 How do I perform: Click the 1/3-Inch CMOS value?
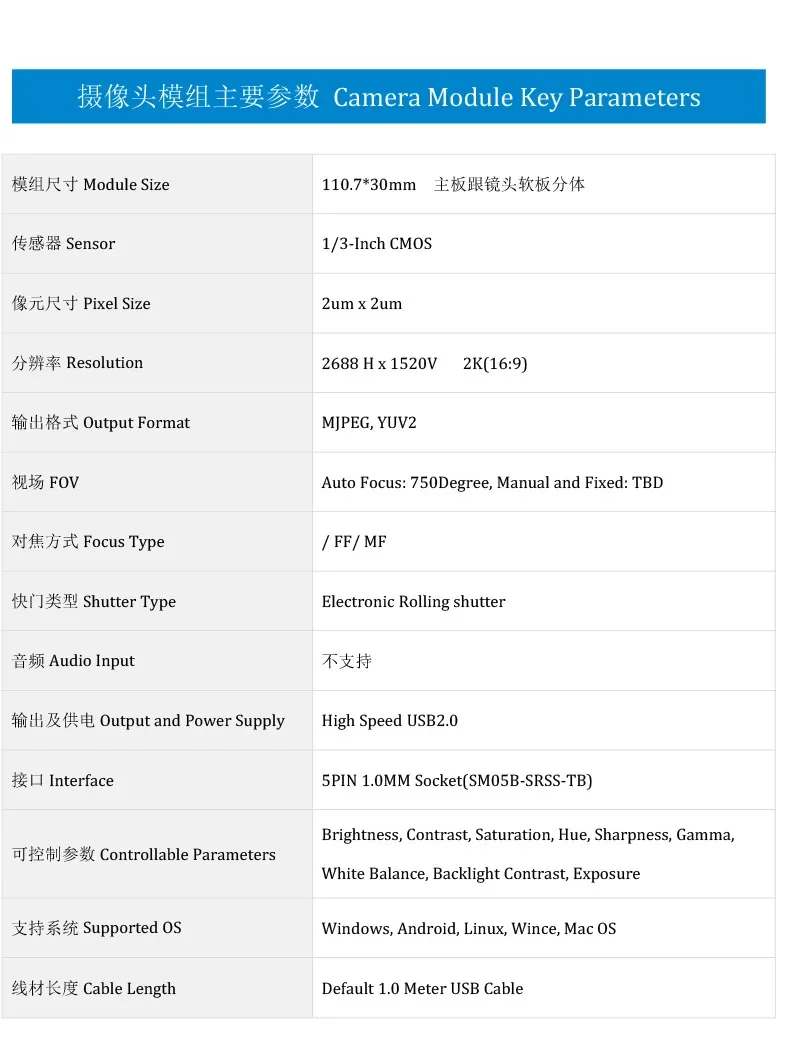[x=377, y=244]
